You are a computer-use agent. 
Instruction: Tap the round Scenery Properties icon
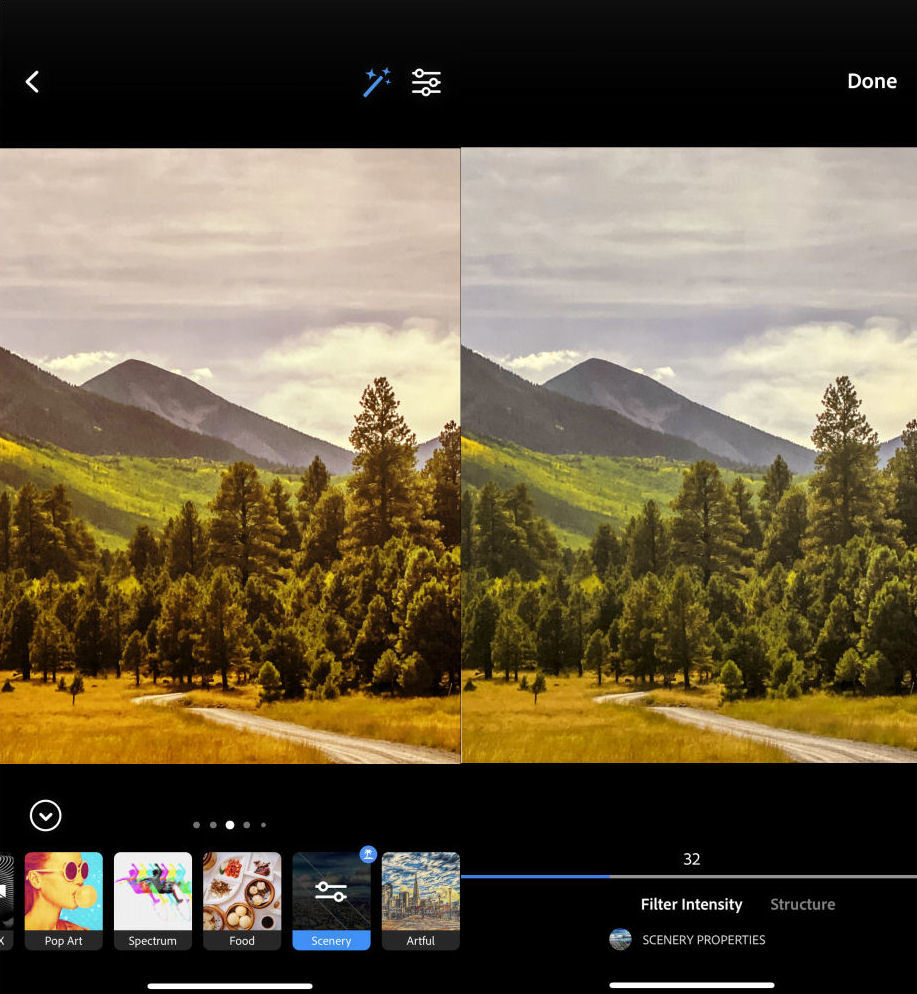pyautogui.click(x=620, y=940)
